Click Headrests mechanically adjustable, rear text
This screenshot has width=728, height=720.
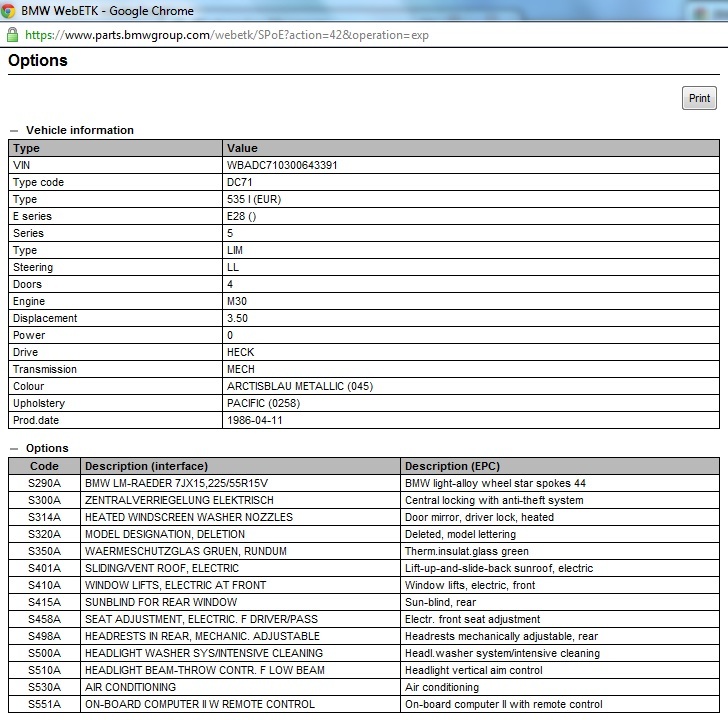click(x=501, y=636)
